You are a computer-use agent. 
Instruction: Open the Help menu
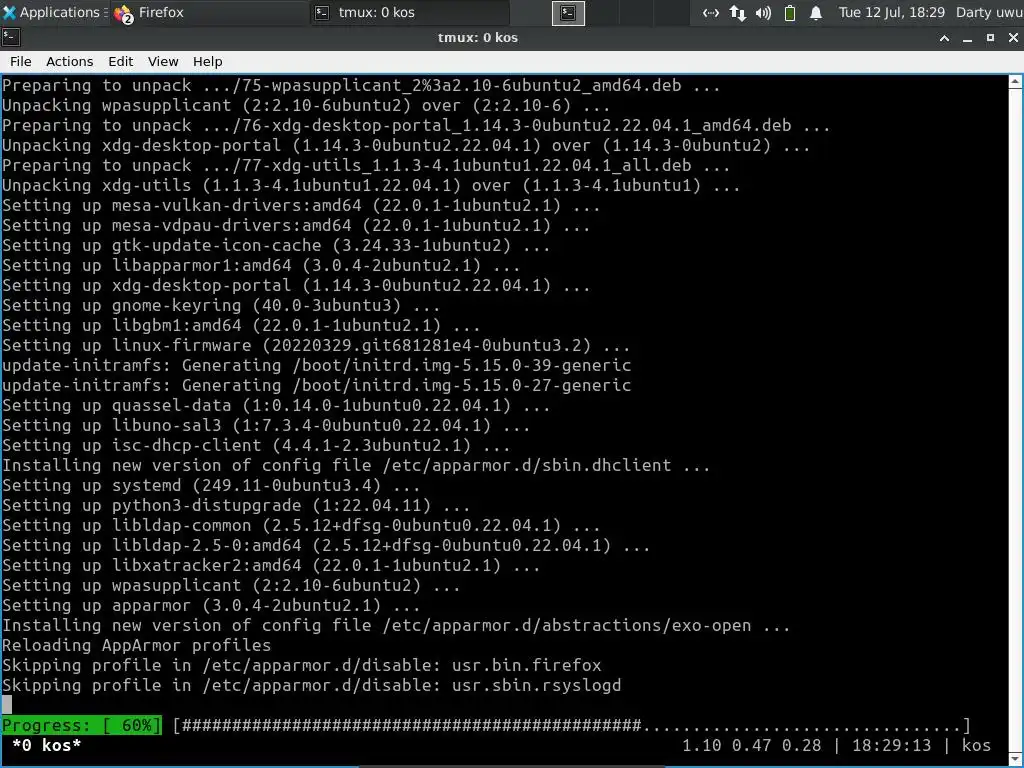(208, 61)
